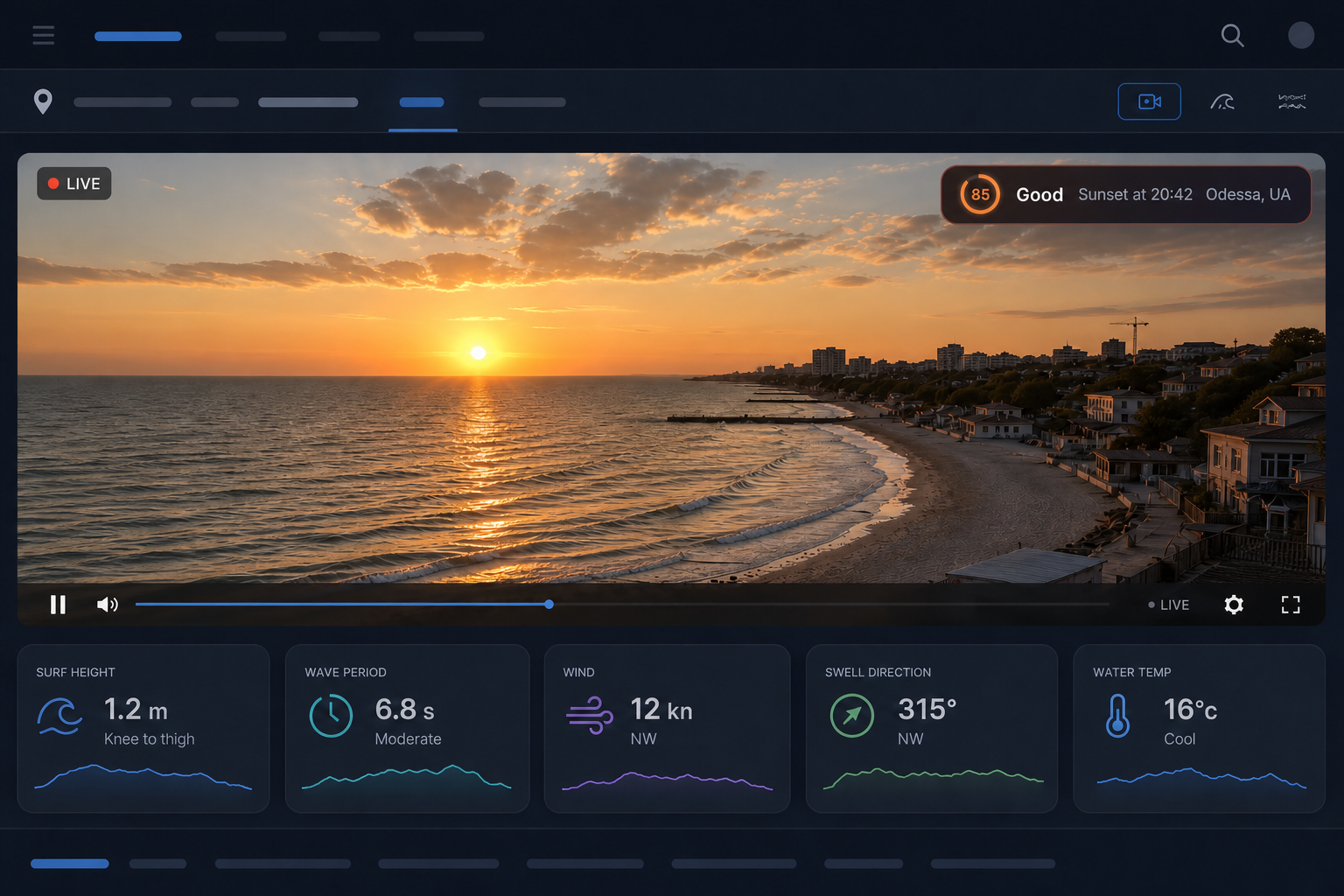This screenshot has height=896, width=1344.
Task: Click the wind sparkline chart
Action: tap(667, 780)
